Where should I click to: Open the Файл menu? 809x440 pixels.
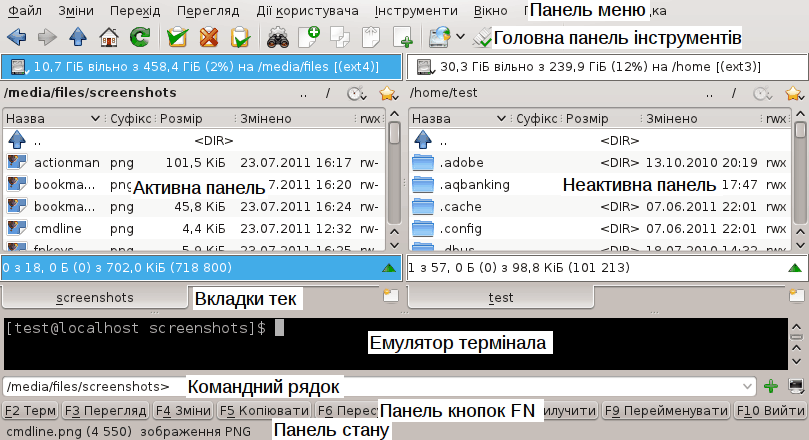(x=24, y=11)
